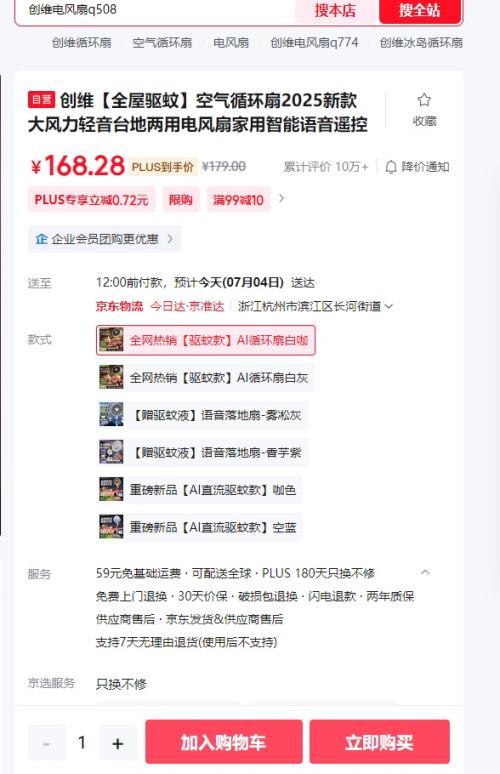The height and width of the screenshot is (774, 500).
Task: Click the 创维电风扇q774 suggested search link
Action: tap(314, 42)
